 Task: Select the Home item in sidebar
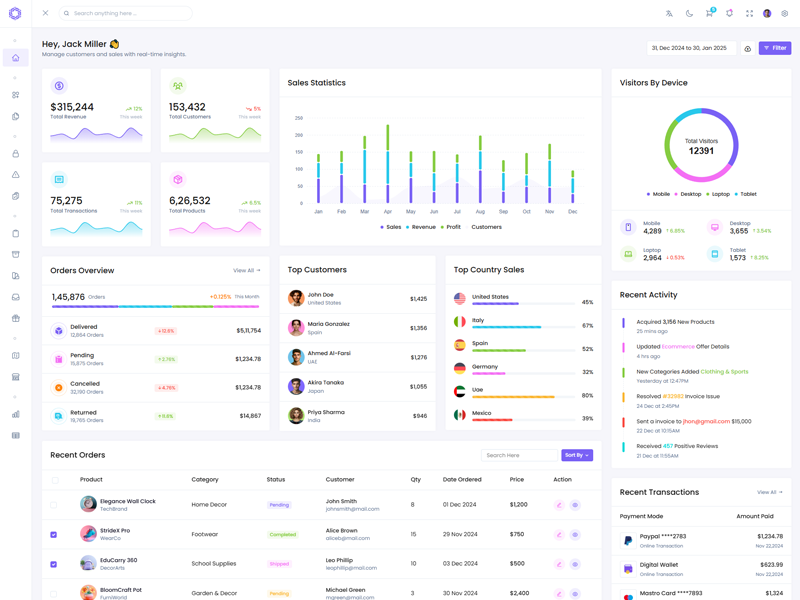(x=15, y=58)
